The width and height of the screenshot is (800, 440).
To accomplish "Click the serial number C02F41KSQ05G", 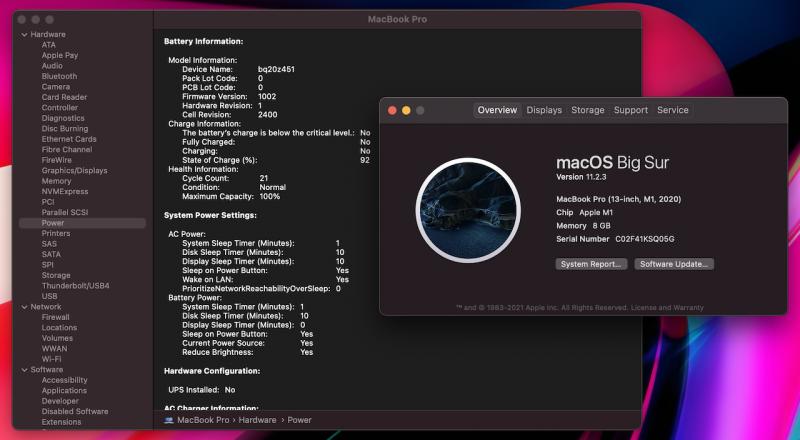I will click(644, 239).
